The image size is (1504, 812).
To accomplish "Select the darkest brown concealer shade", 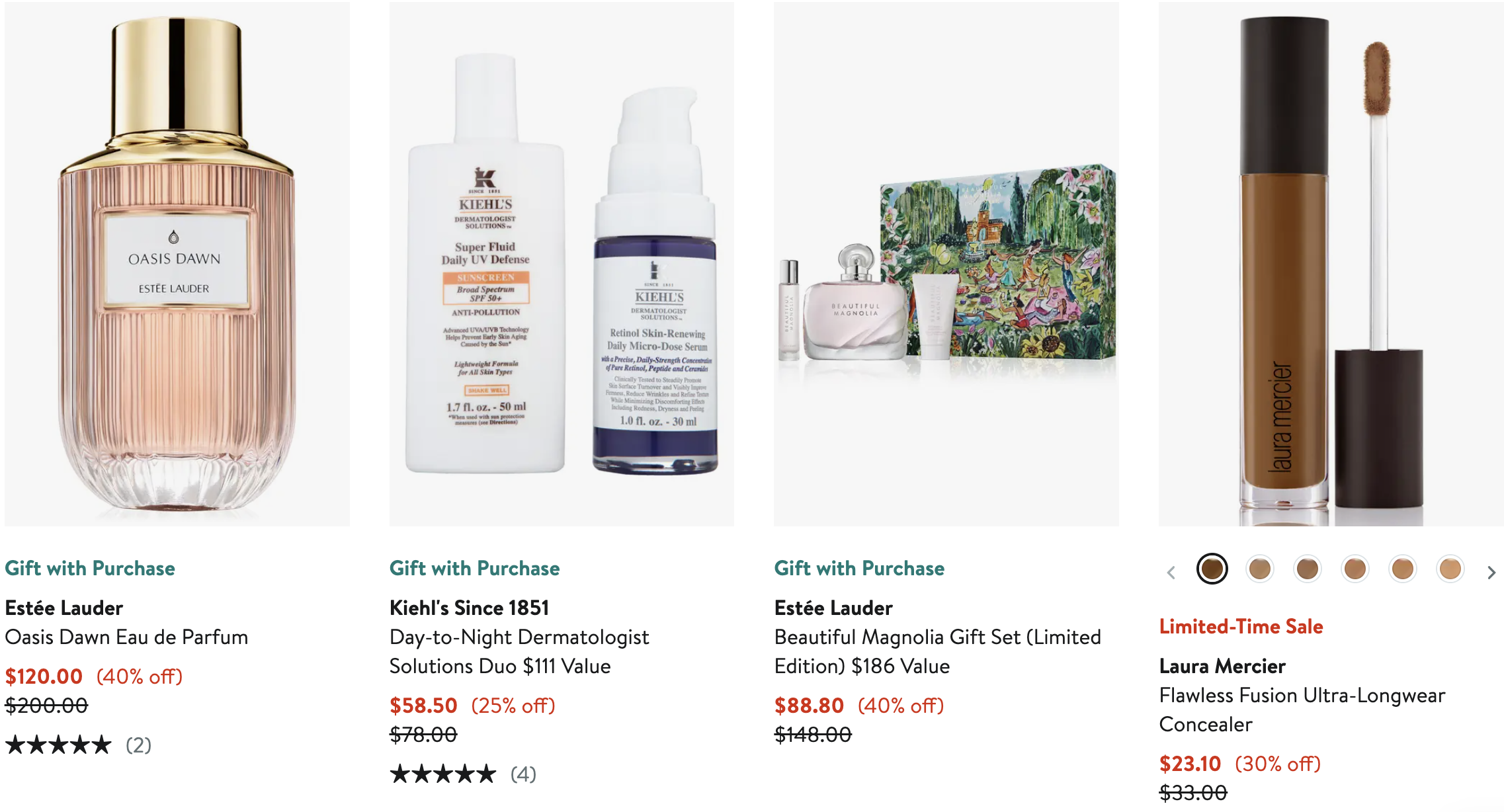I will (x=1212, y=569).
